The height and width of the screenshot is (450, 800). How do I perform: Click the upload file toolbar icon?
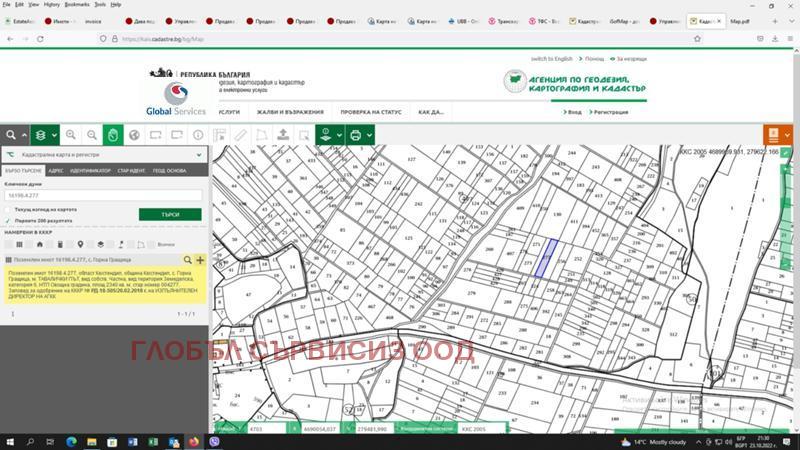point(283,135)
